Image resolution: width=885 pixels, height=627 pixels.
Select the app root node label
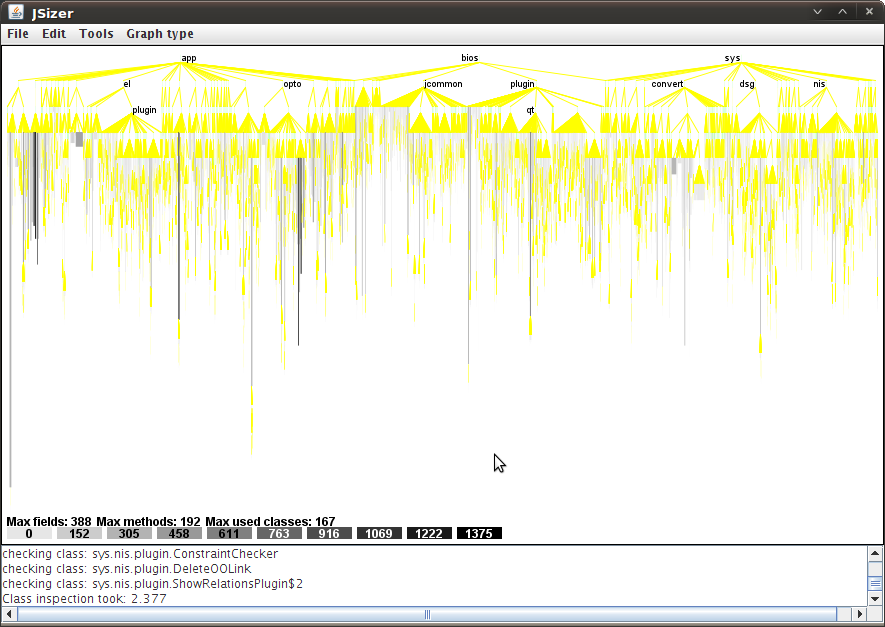(189, 58)
